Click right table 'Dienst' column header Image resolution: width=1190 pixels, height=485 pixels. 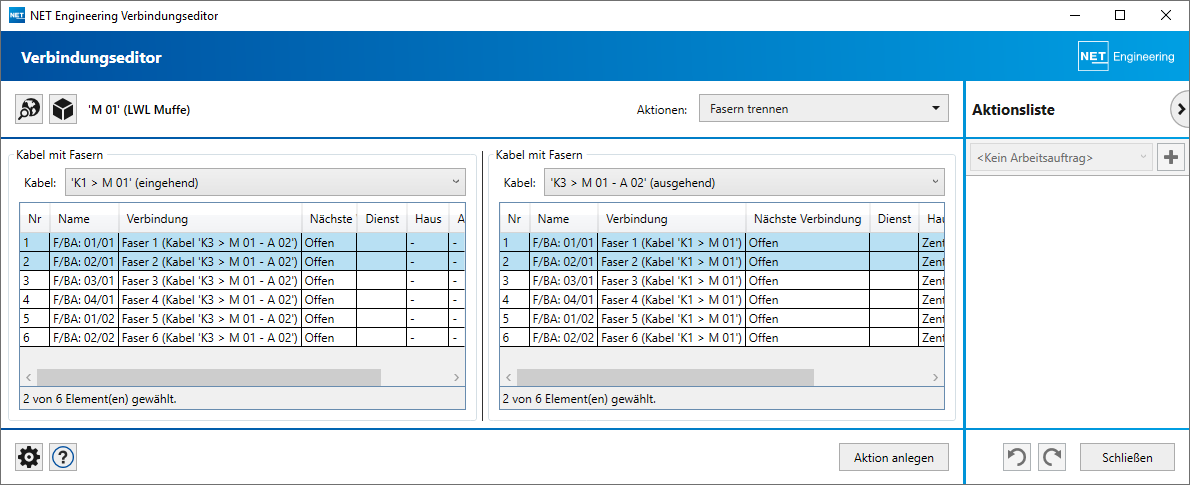click(894, 219)
